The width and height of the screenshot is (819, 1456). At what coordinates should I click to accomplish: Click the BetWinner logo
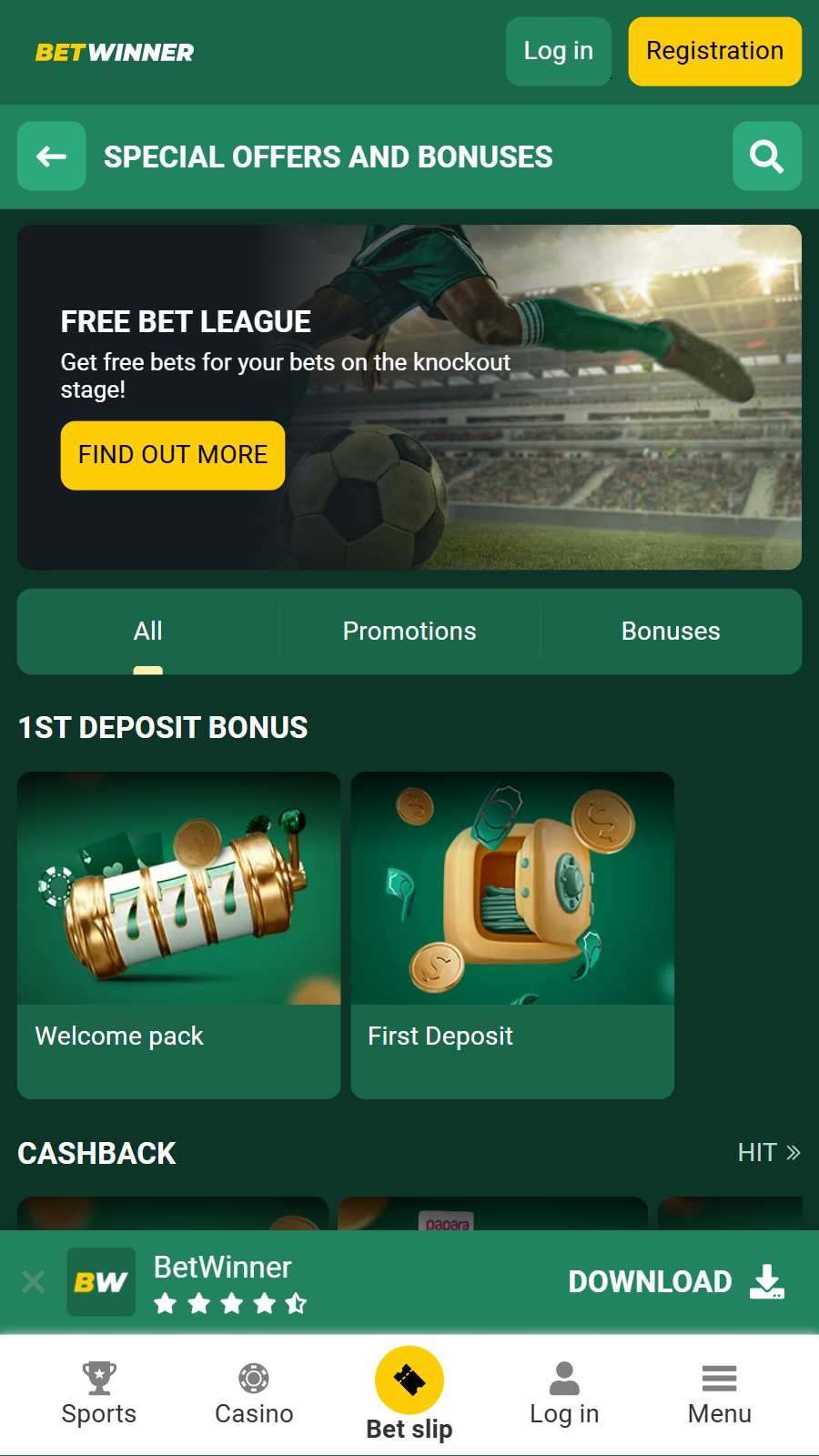coord(115,53)
